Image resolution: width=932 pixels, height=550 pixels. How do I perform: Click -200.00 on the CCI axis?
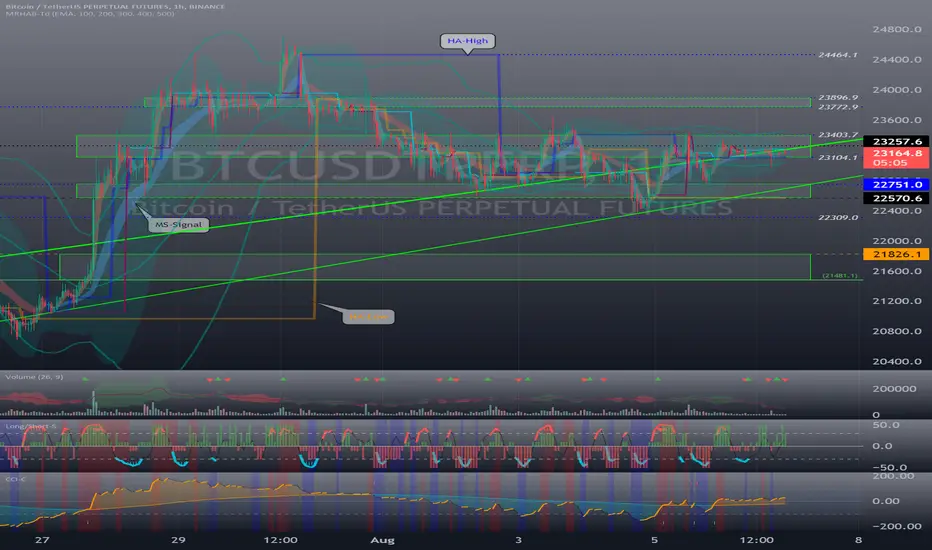pyautogui.click(x=897, y=526)
